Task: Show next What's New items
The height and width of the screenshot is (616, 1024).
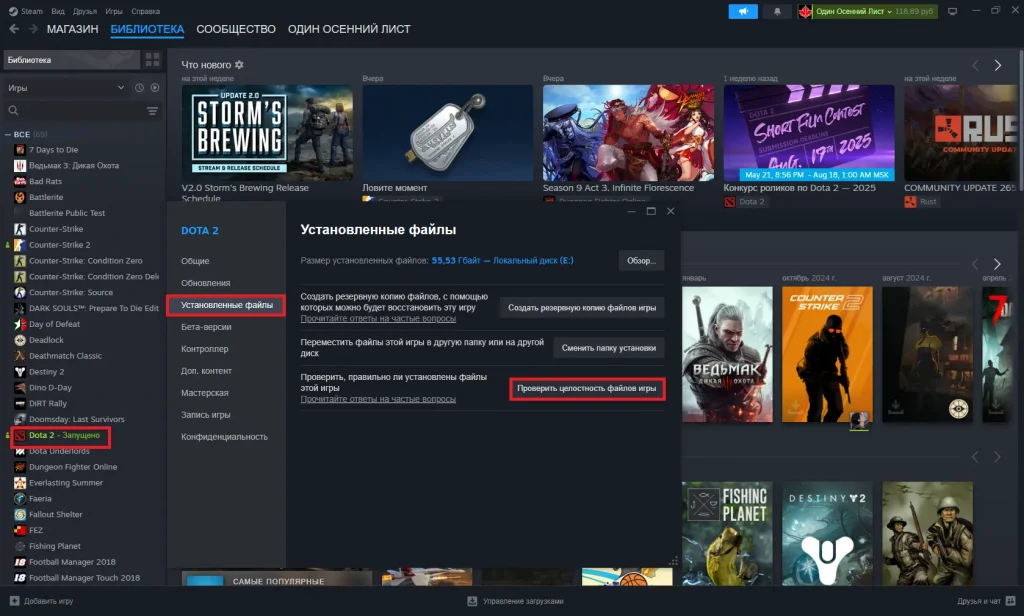Action: (x=997, y=65)
